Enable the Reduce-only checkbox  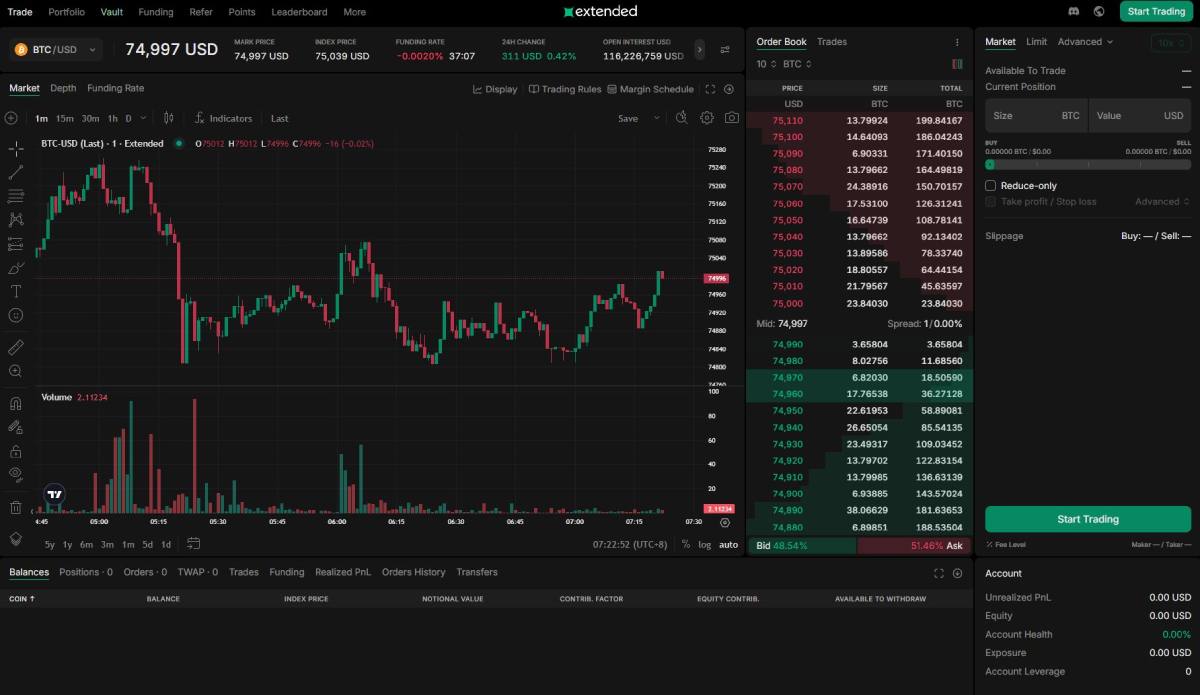(x=991, y=186)
